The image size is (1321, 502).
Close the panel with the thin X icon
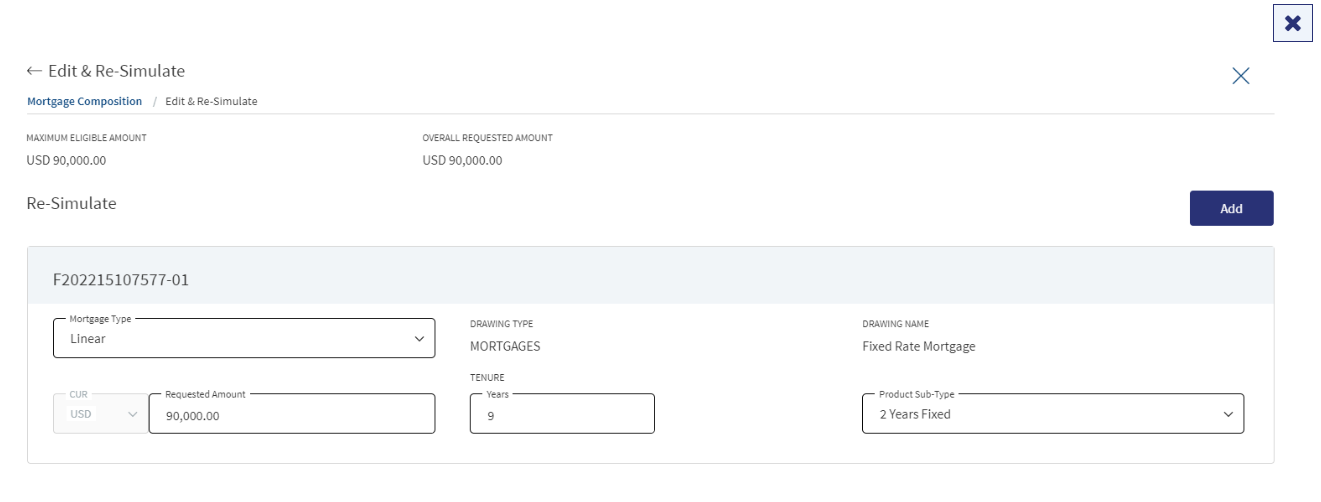tap(1241, 76)
